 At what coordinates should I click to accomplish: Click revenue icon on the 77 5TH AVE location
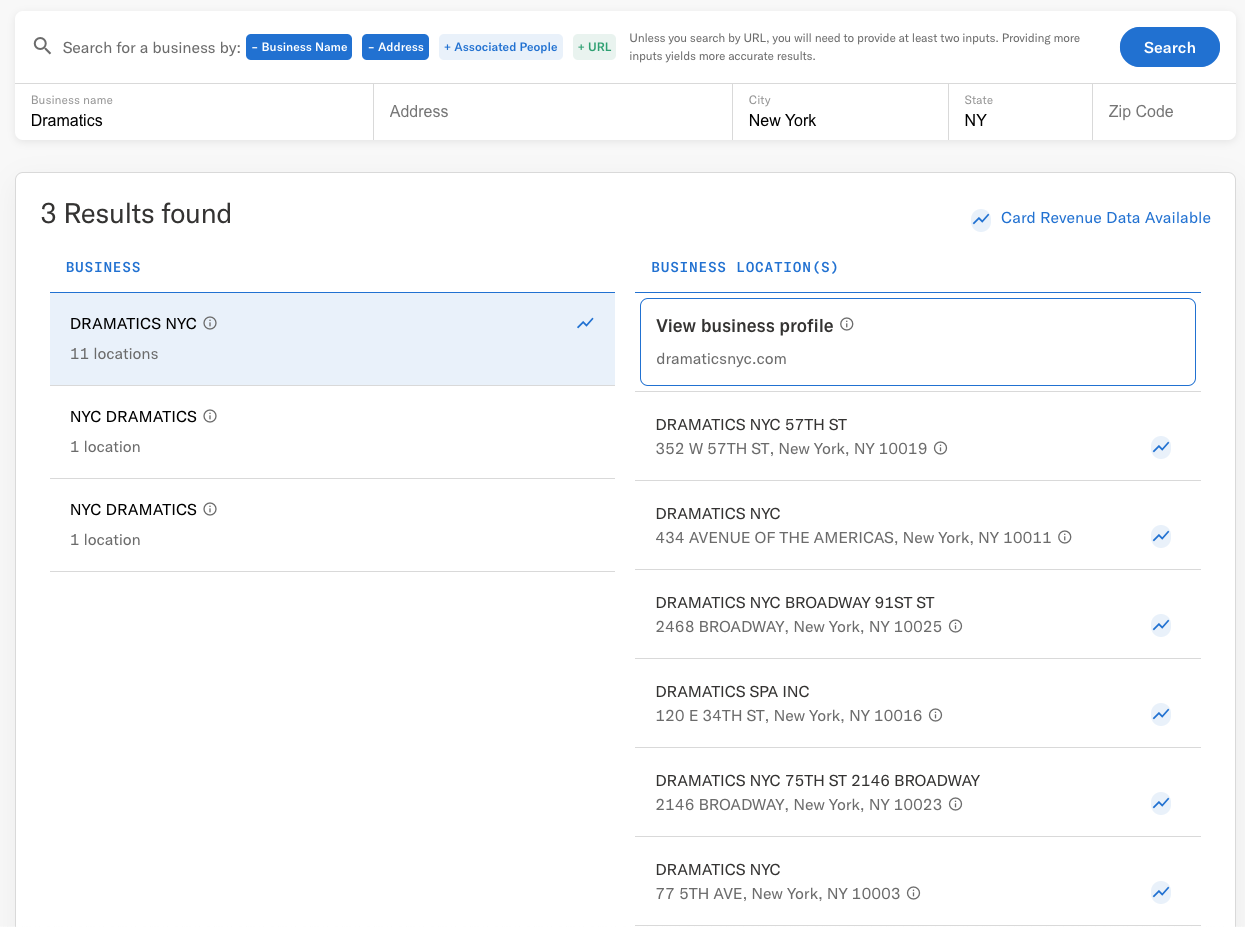pos(1160,892)
